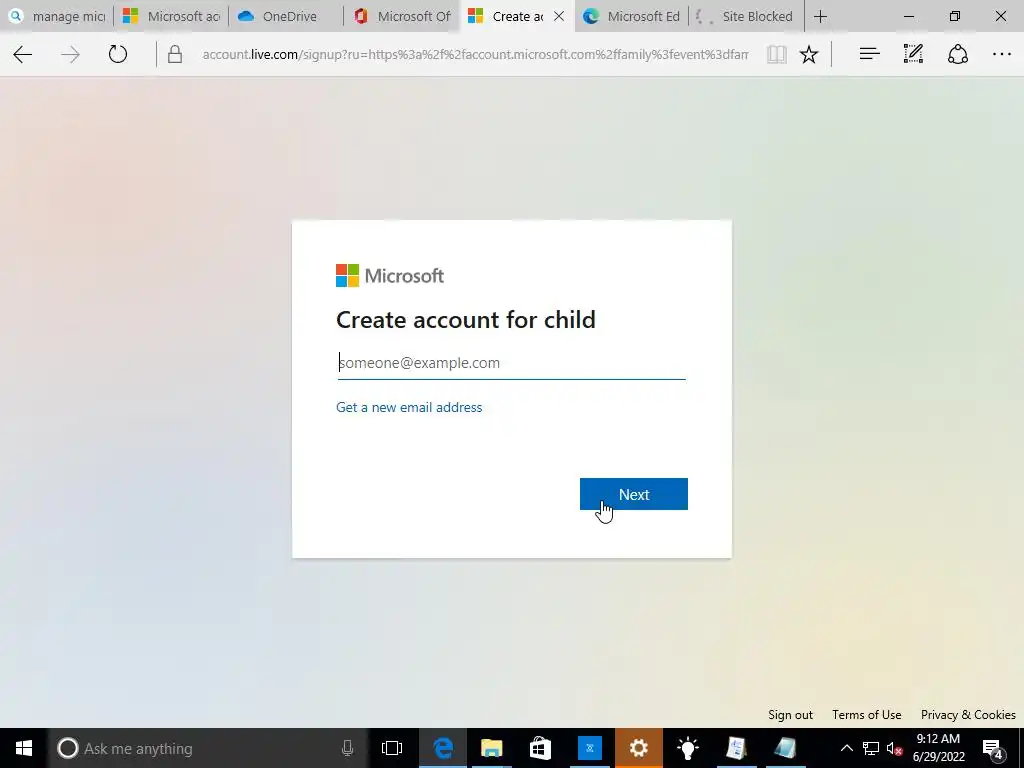Viewport: 1024px width, 768px height.
Task: Click the address bar URL
Action: (475, 54)
